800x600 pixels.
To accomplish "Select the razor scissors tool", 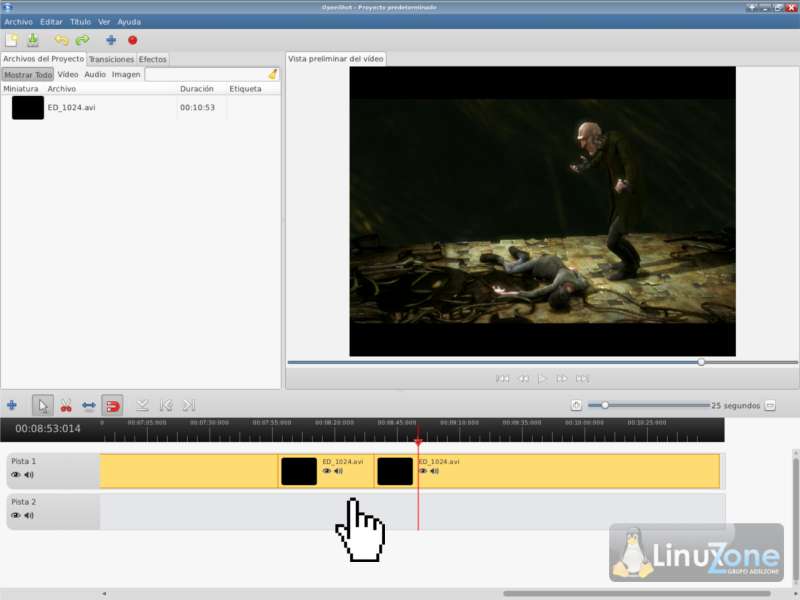I will [x=66, y=406].
